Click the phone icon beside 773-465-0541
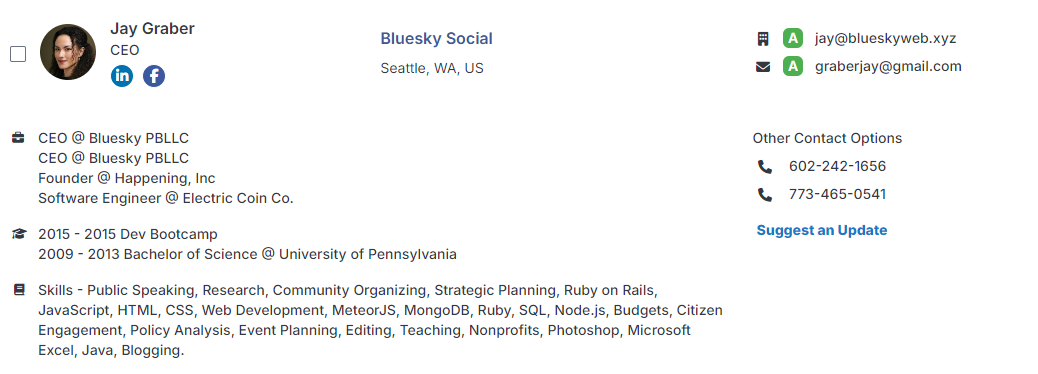The image size is (1038, 374). pyautogui.click(x=765, y=195)
